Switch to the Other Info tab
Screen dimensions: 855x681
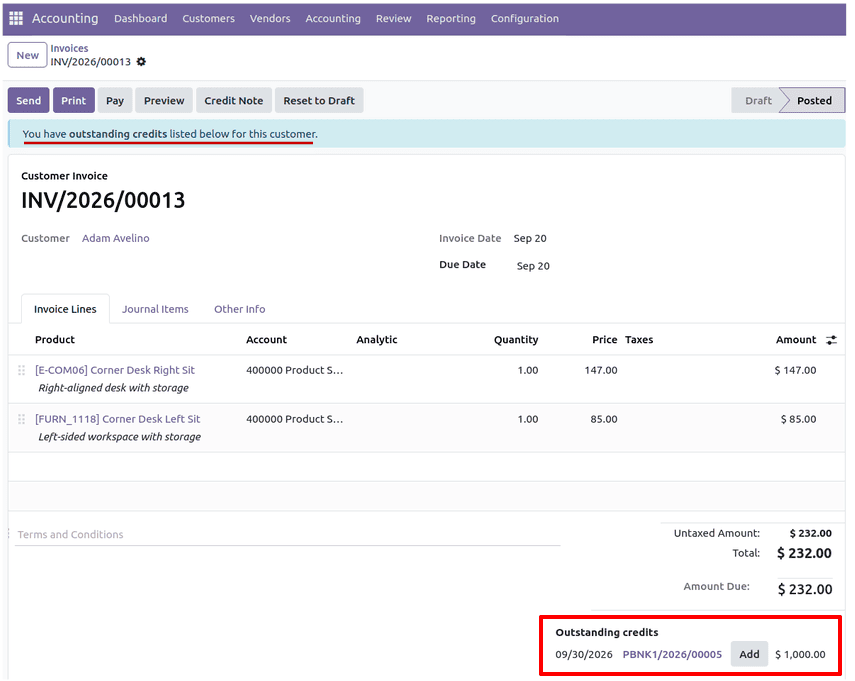coord(240,309)
